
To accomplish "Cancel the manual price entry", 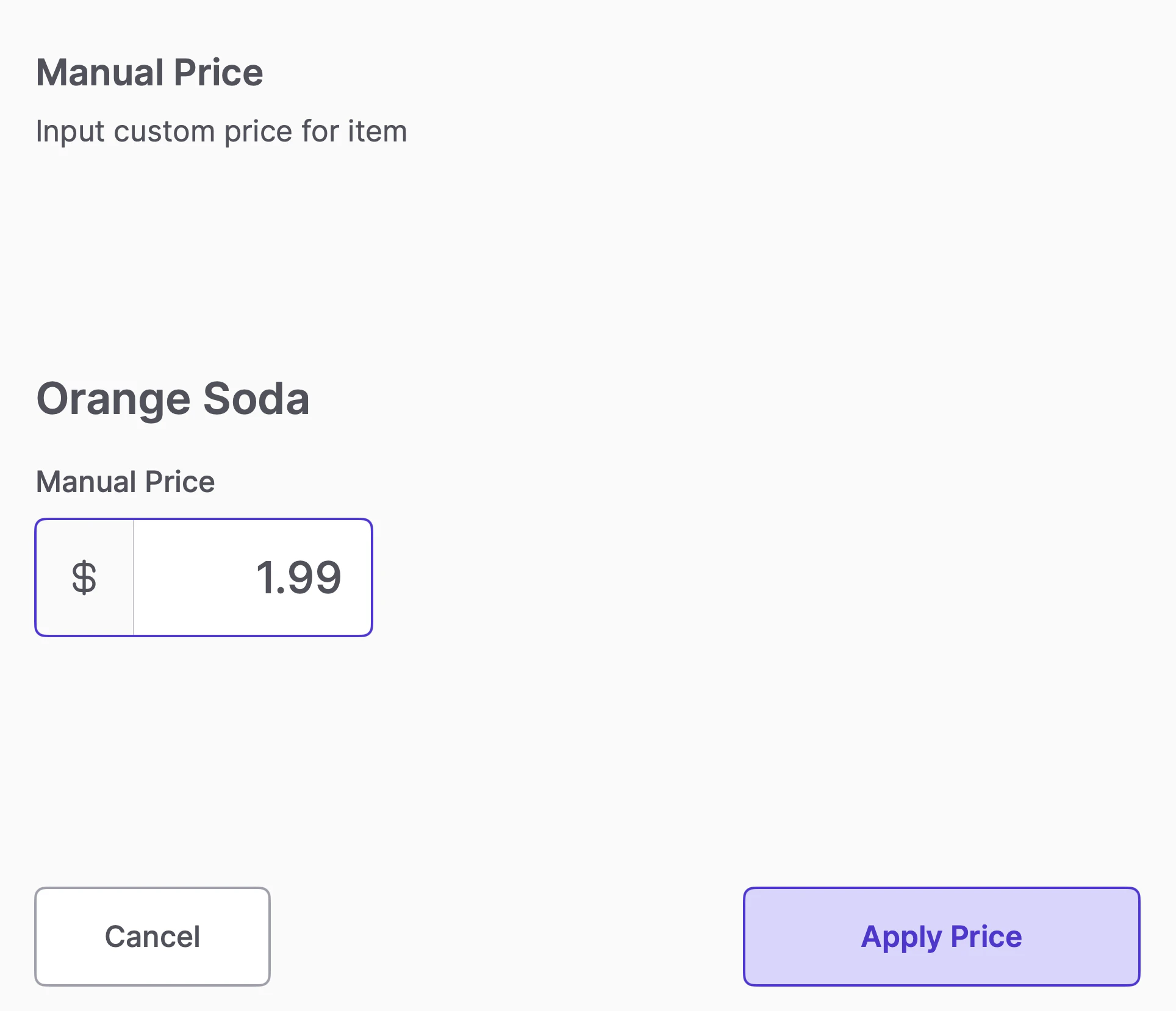I will pyautogui.click(x=152, y=936).
